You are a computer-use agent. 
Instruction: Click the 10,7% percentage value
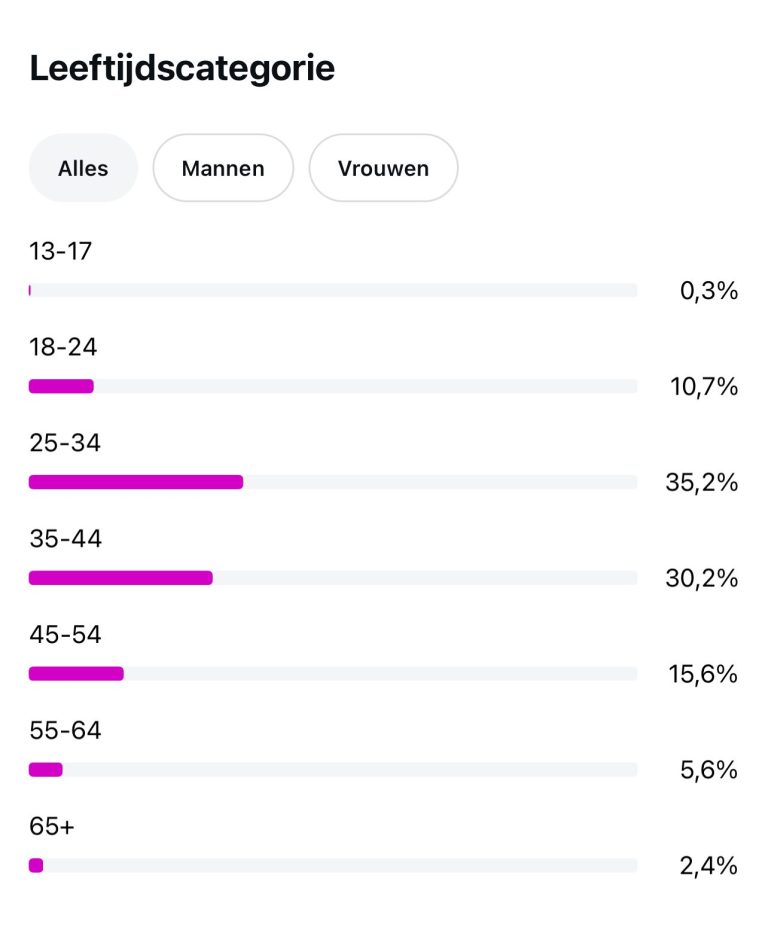(704, 386)
